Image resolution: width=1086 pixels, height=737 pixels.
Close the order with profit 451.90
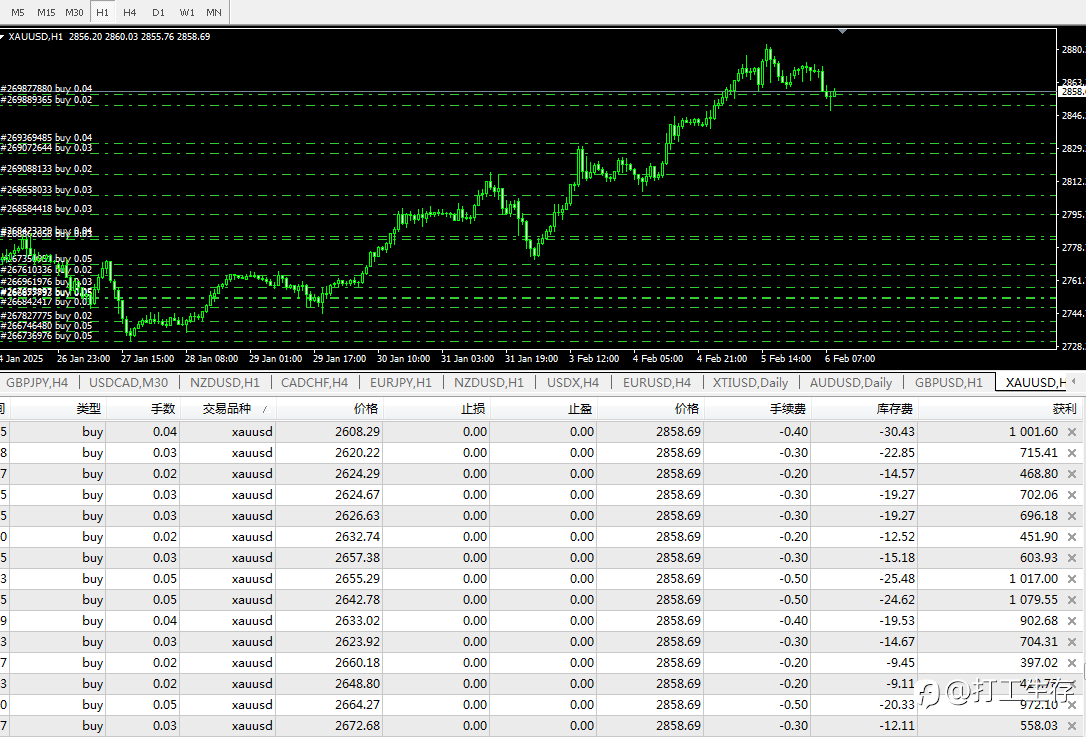pos(1071,537)
